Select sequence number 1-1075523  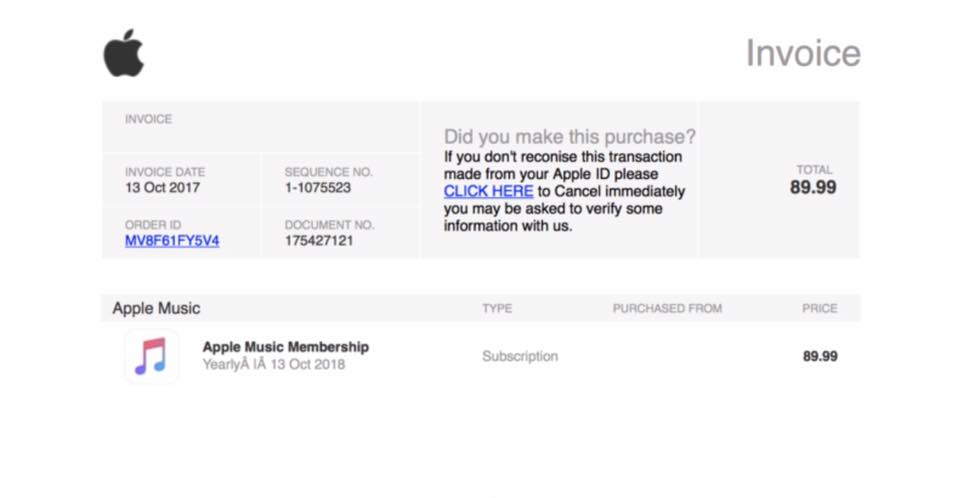point(318,188)
